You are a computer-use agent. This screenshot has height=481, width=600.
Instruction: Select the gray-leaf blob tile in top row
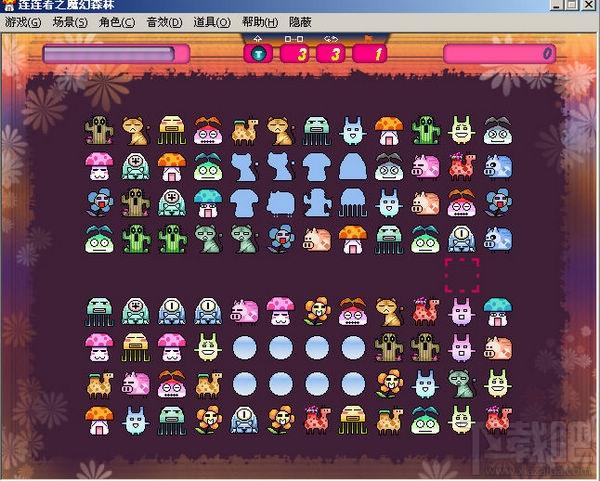tap(497, 131)
